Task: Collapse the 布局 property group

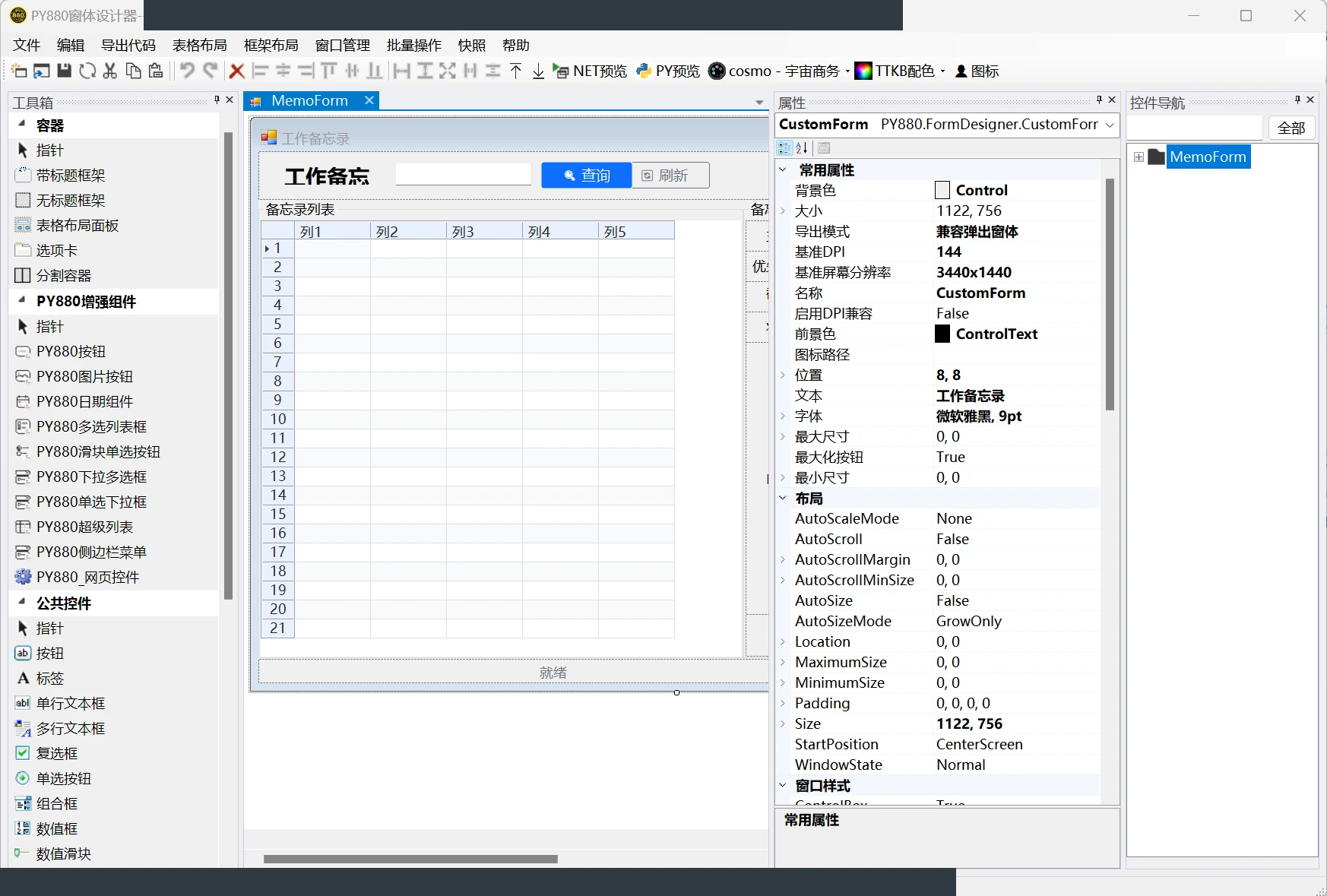Action: (x=783, y=499)
